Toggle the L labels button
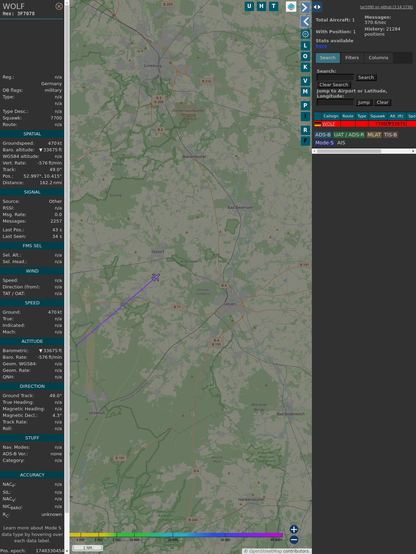This screenshot has height=554, width=416. 305,46
